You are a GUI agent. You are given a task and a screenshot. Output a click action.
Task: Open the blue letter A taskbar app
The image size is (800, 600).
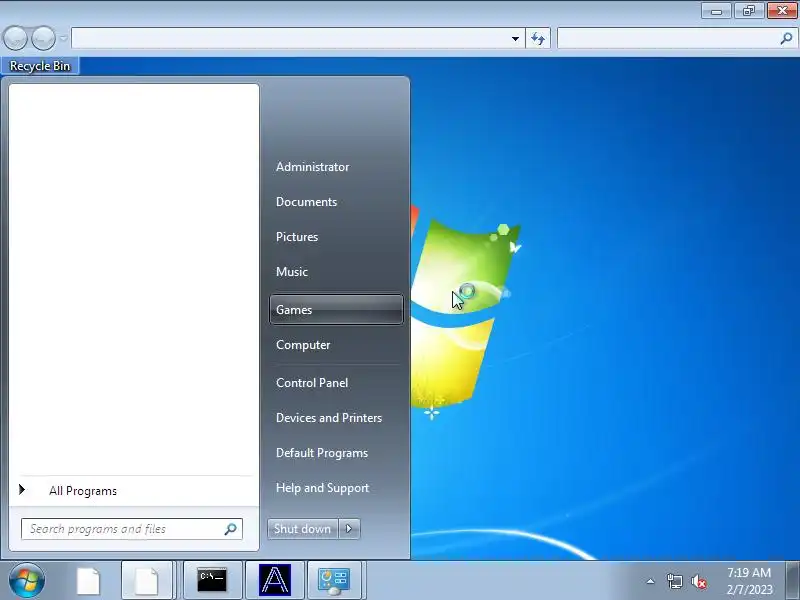click(274, 580)
